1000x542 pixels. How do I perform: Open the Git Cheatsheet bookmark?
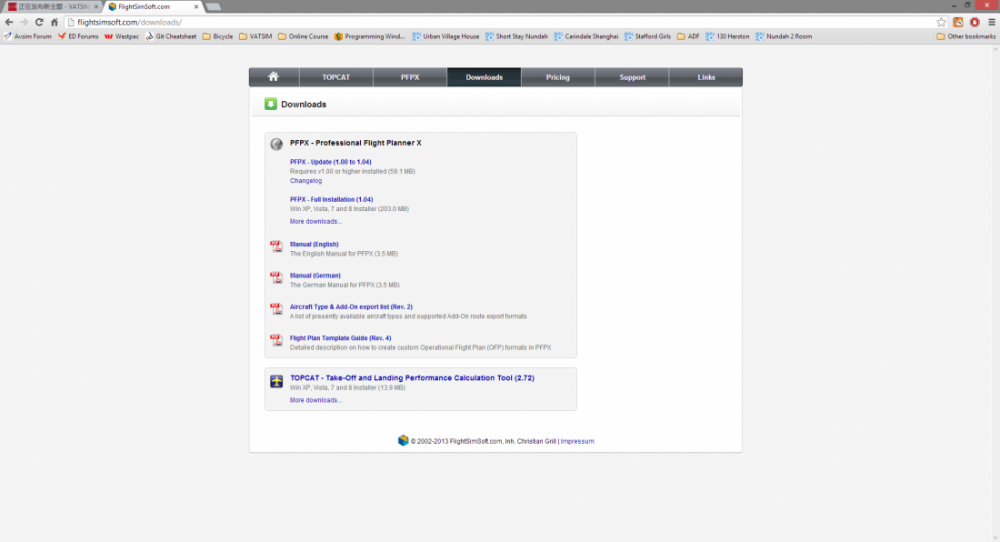coord(171,36)
